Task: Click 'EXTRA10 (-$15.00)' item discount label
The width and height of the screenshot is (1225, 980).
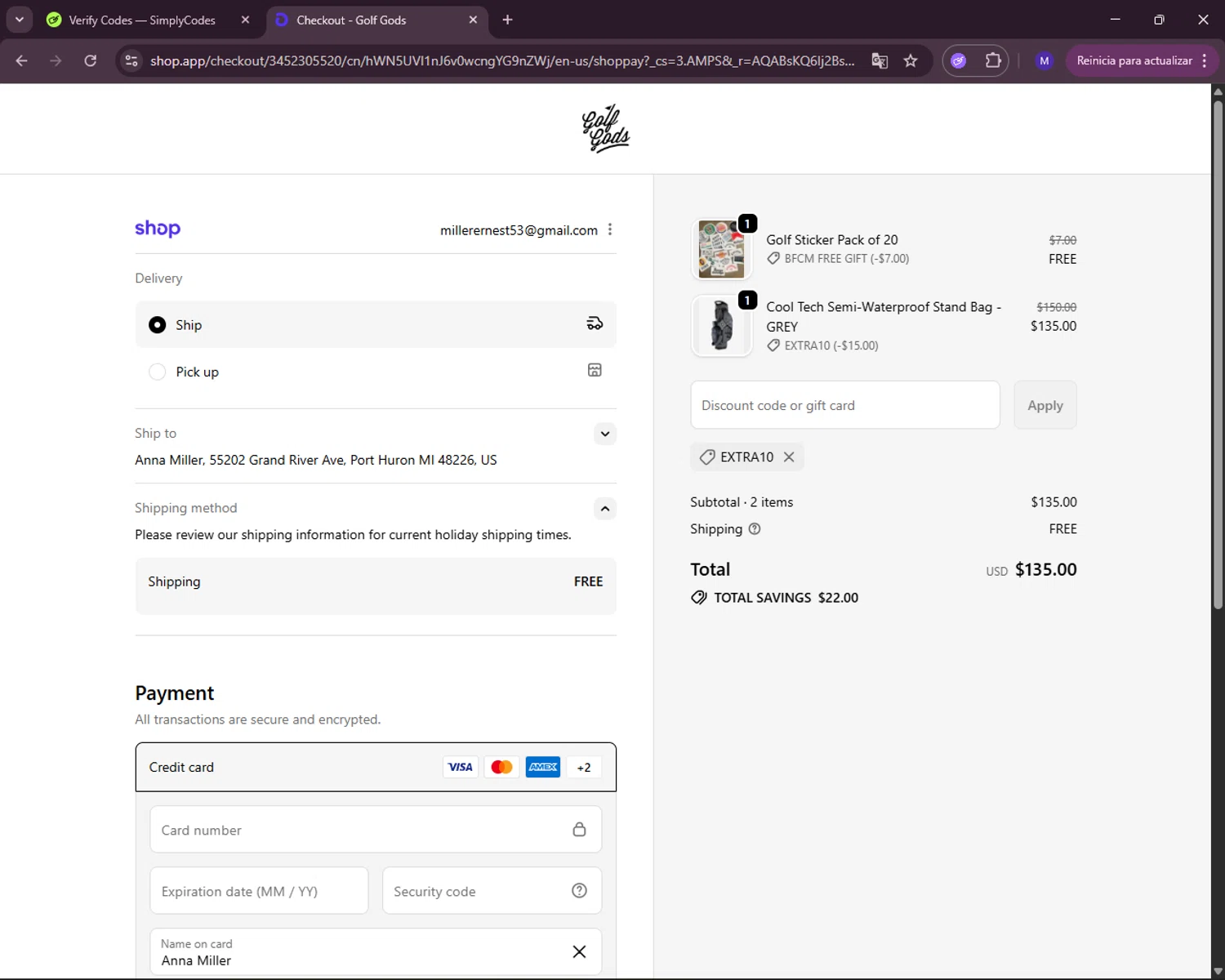Action: point(831,345)
